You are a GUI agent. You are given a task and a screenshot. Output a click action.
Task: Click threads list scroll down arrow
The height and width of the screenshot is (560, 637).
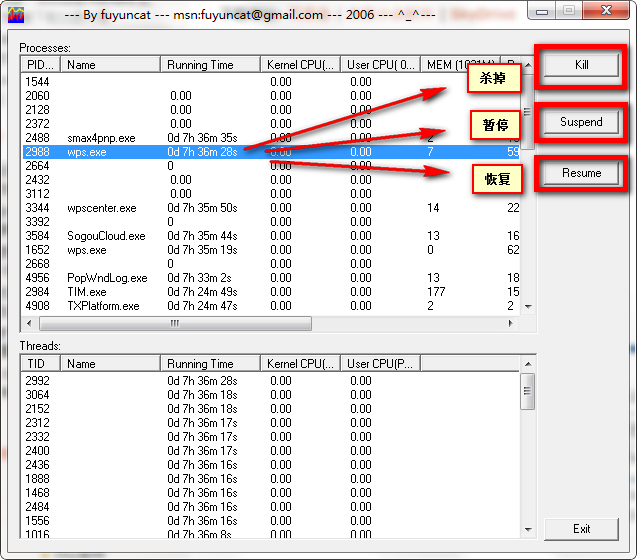click(x=528, y=529)
